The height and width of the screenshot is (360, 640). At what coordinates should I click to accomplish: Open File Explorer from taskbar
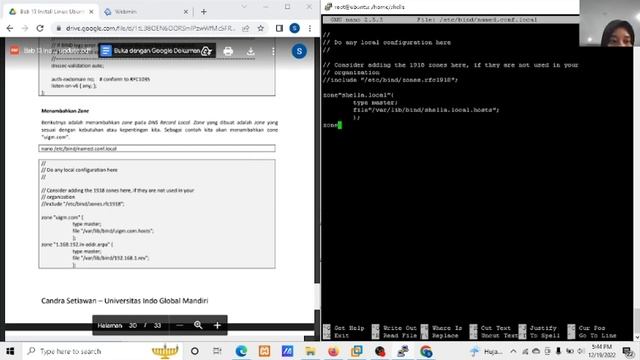pyautogui.click(x=310, y=351)
